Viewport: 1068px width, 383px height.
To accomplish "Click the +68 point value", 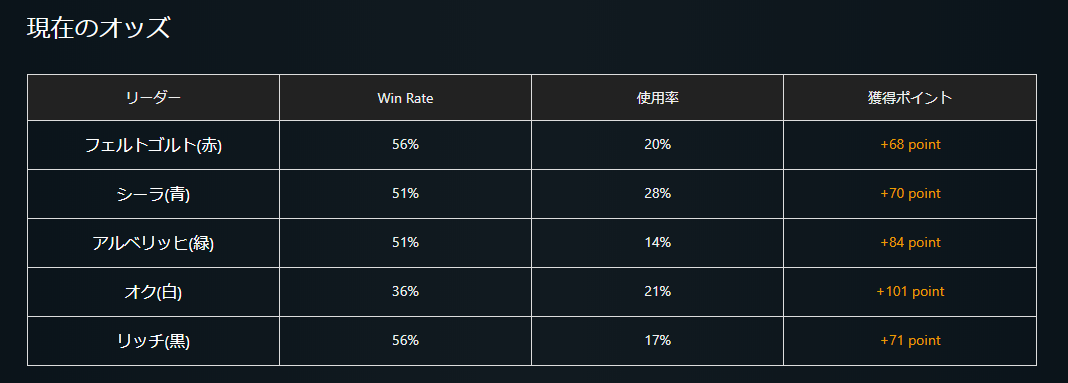I will point(910,144).
